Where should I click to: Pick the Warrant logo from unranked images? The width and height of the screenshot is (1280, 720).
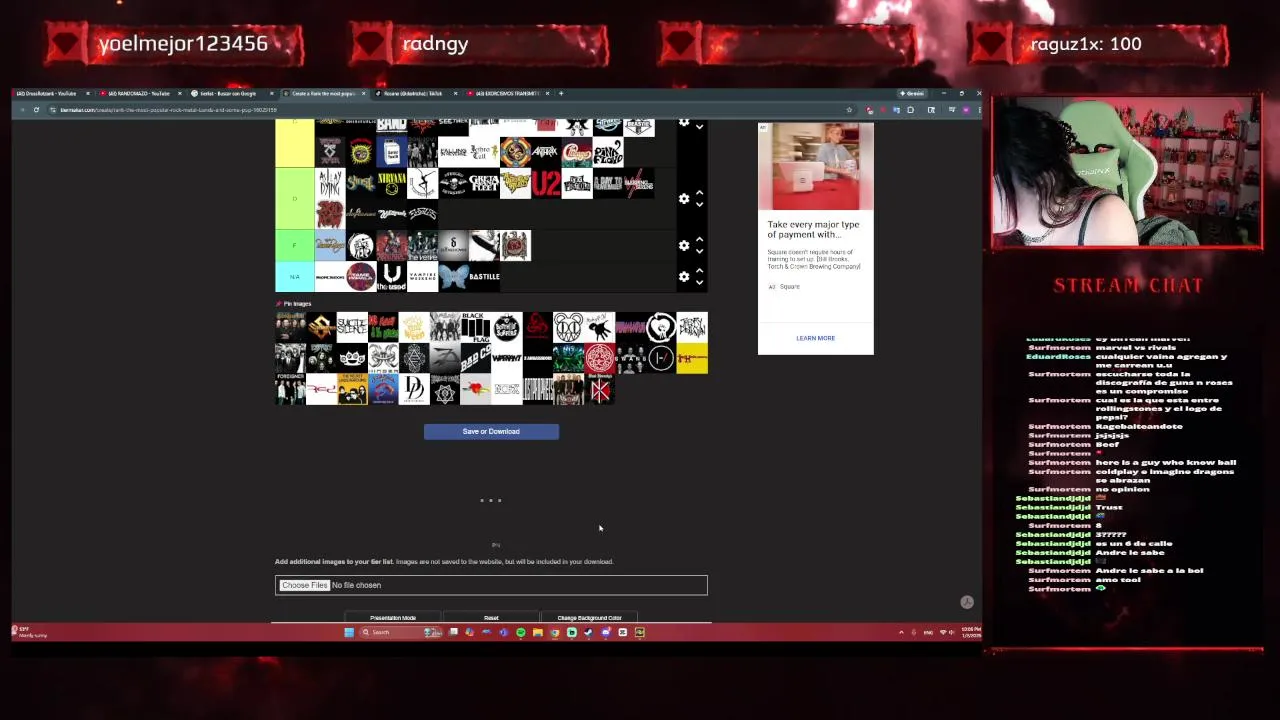pos(507,358)
